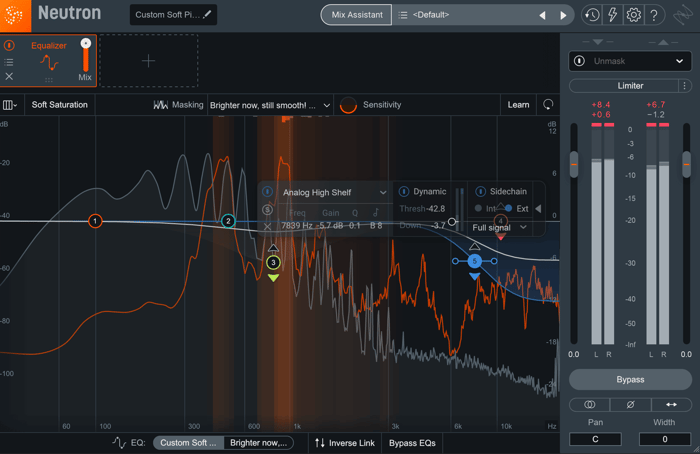Select EQ node 2

pos(228,221)
